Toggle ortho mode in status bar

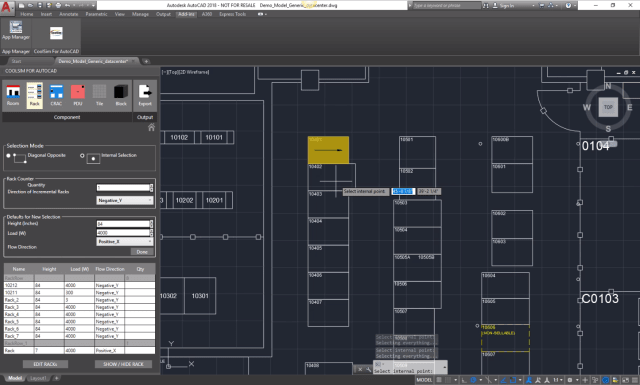(x=464, y=380)
